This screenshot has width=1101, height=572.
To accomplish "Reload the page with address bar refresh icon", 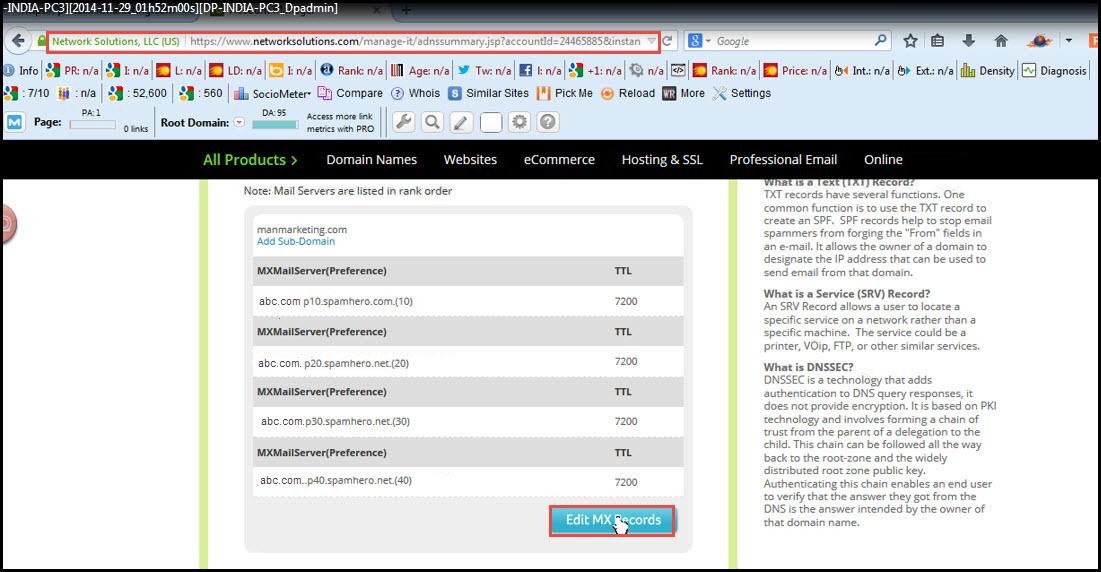I will point(668,41).
